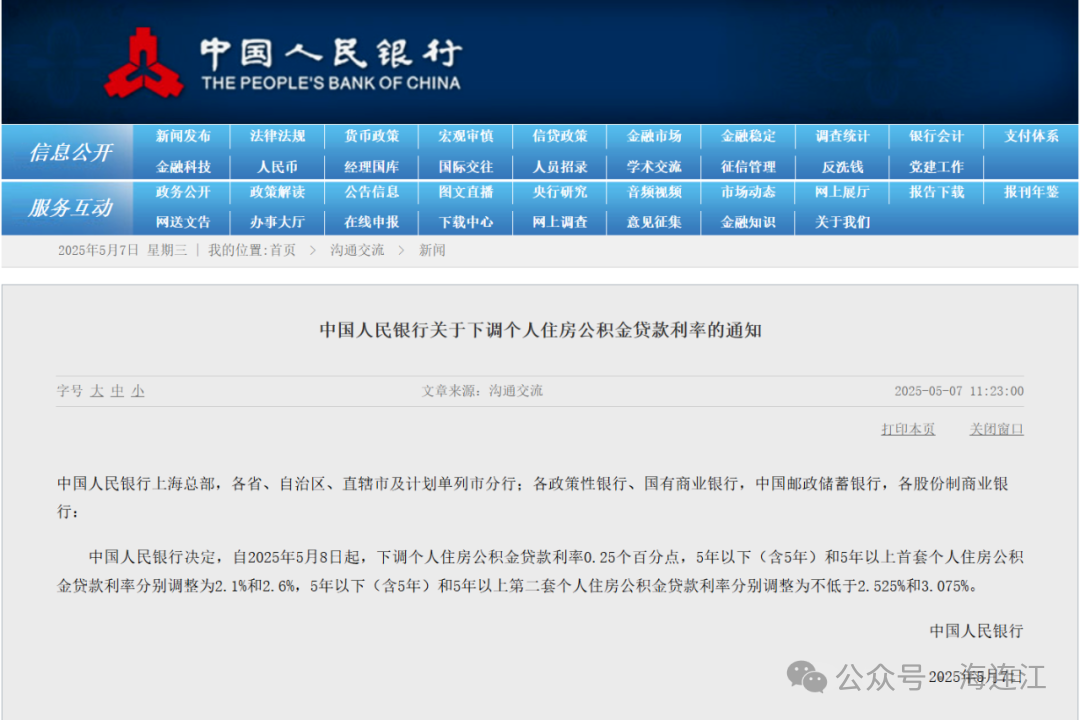Open 关于我们 page
This screenshot has height=720, width=1080.
[842, 222]
